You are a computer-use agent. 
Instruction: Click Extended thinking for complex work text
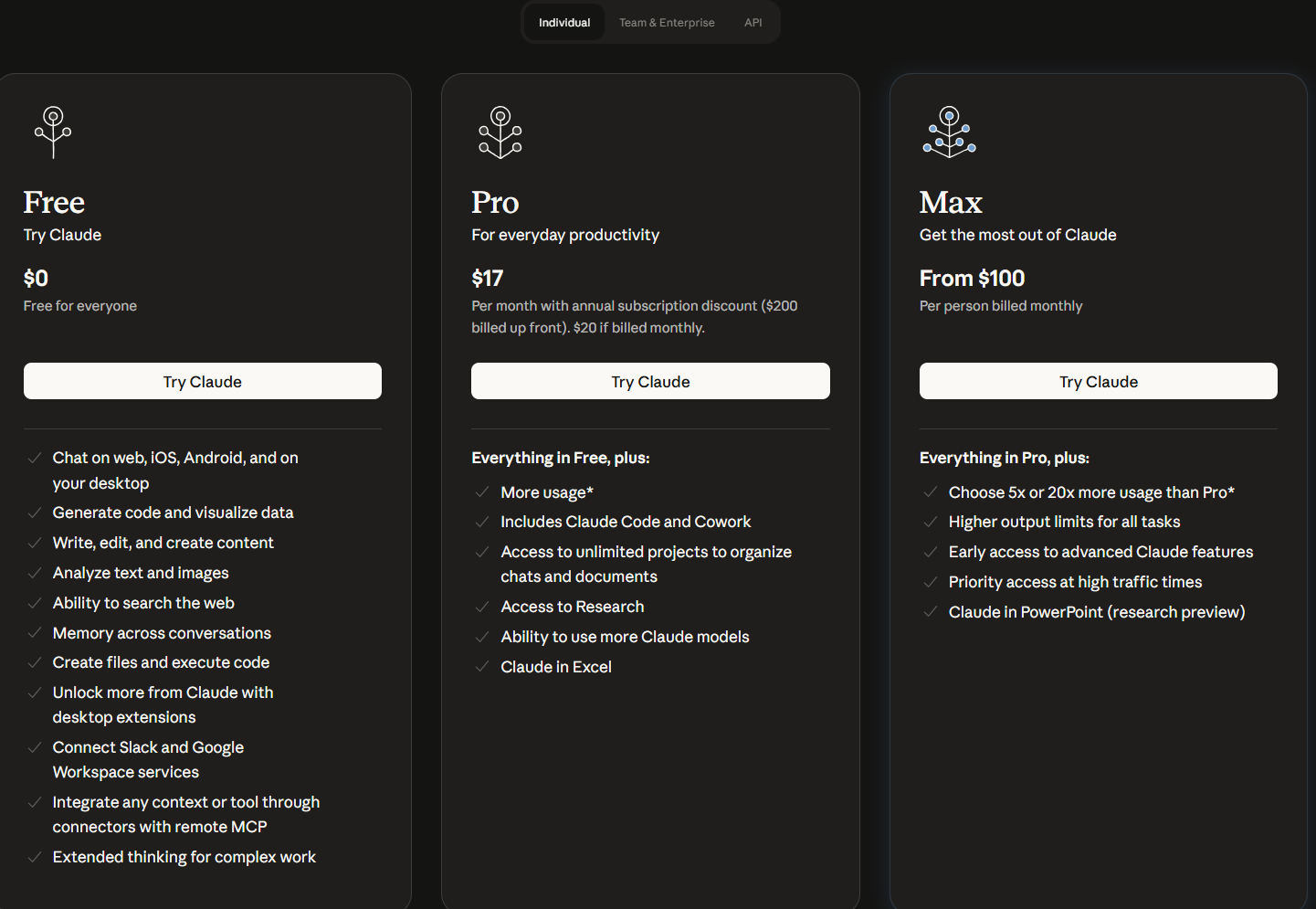pos(184,857)
